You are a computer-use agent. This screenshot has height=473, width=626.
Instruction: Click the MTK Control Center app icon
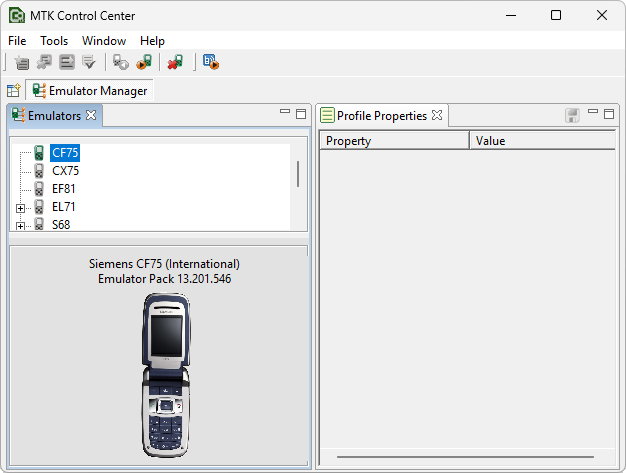[x=17, y=16]
